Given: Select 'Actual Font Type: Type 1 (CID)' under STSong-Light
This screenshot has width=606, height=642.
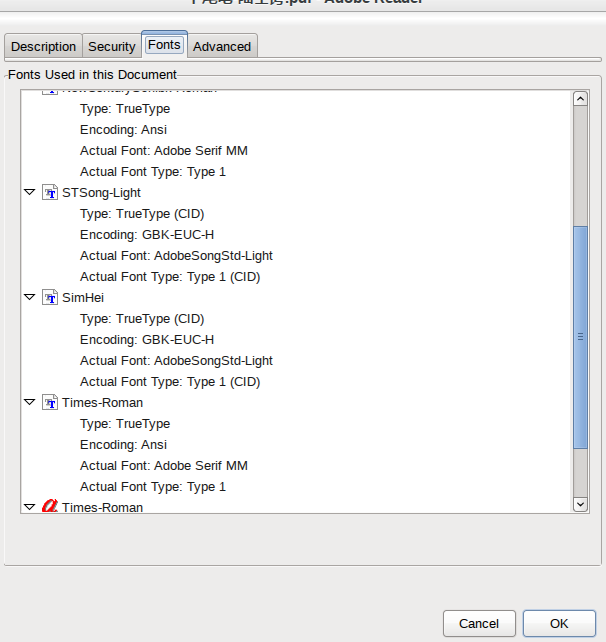Looking at the screenshot, I should pyautogui.click(x=170, y=277).
